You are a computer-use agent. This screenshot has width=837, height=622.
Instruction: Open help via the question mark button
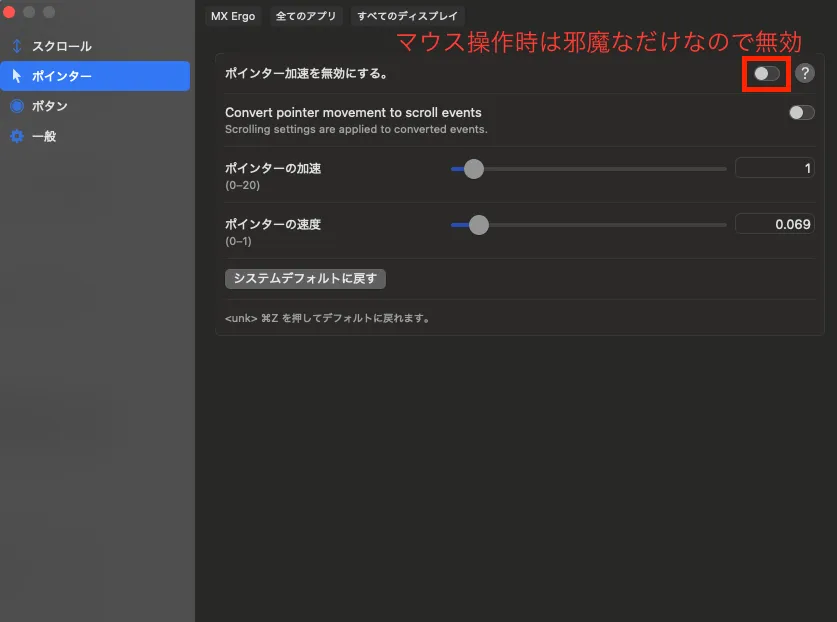point(804,73)
